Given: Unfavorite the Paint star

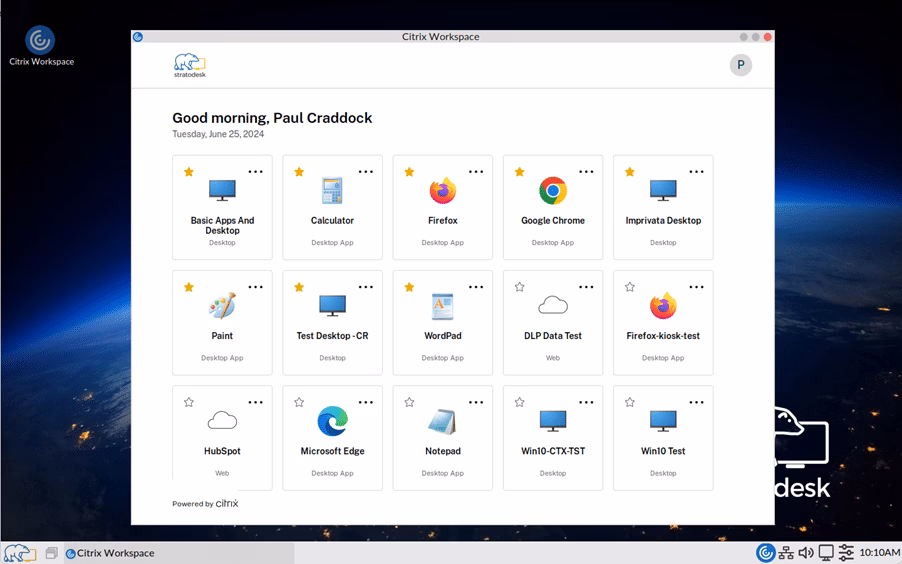Looking at the screenshot, I should click(x=189, y=287).
